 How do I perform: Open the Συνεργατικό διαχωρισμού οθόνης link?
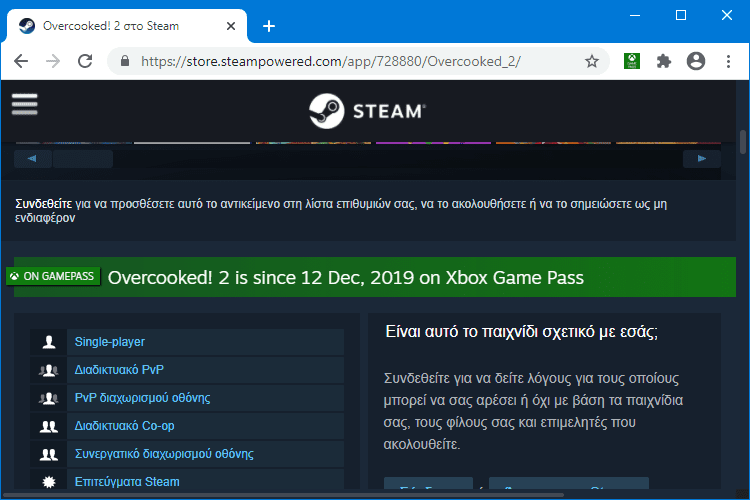click(x=164, y=454)
